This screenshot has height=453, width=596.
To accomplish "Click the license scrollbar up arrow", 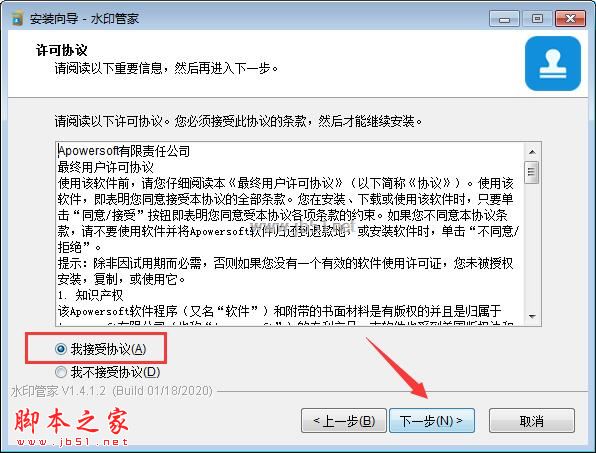I will point(532,152).
